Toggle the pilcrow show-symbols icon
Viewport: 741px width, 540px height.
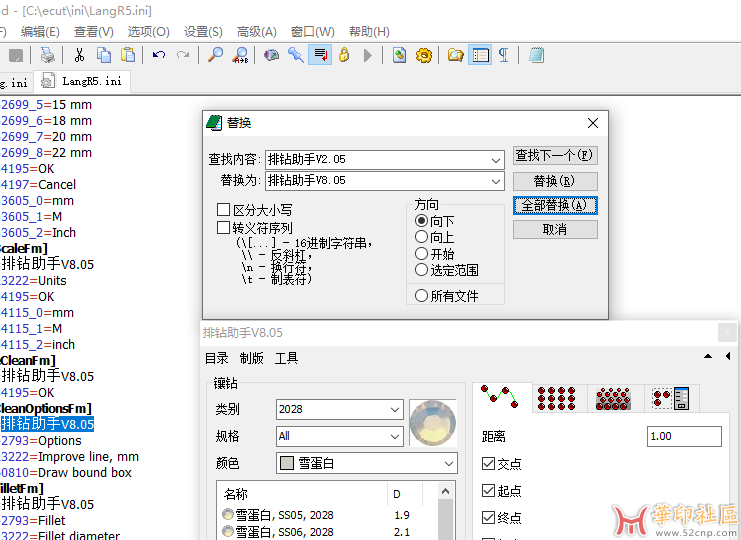coord(504,55)
